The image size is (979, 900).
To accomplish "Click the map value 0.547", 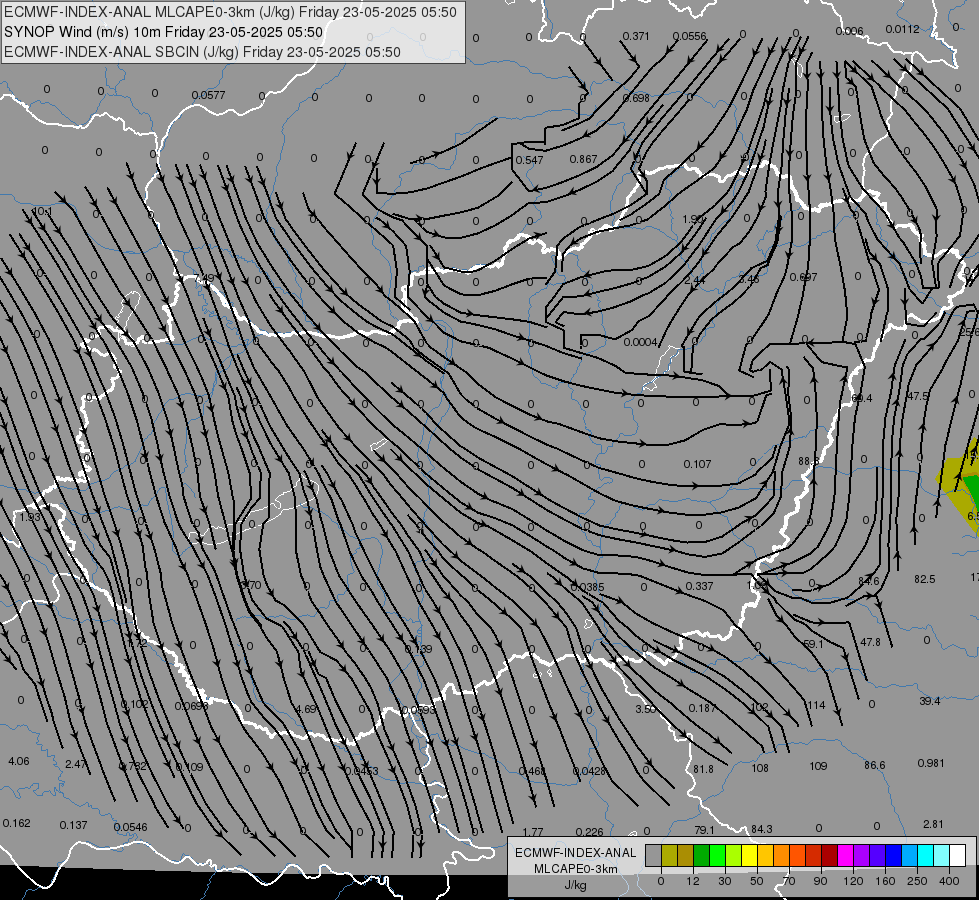I will [x=529, y=160].
